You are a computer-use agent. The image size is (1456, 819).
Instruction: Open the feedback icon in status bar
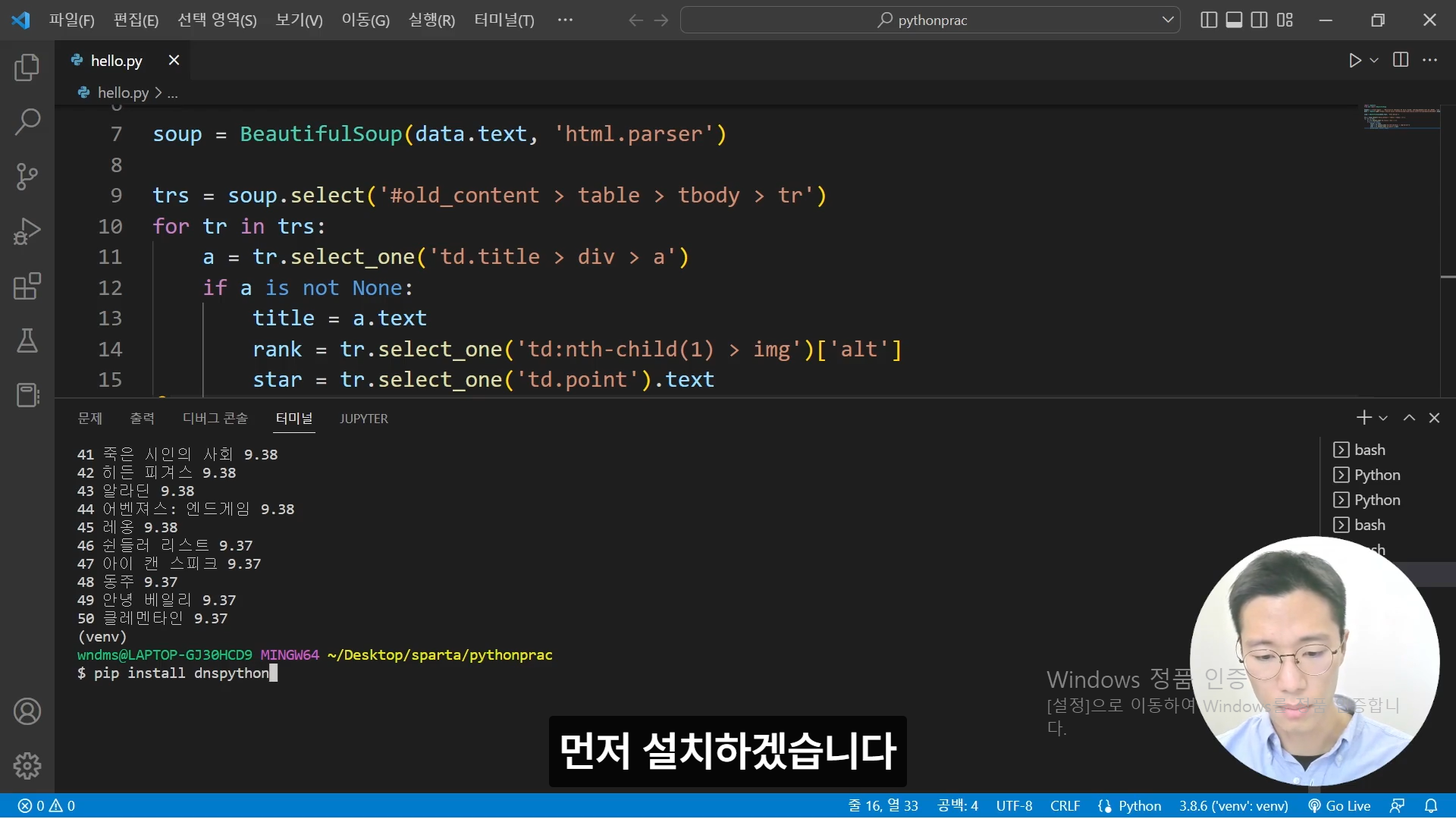click(x=1397, y=806)
